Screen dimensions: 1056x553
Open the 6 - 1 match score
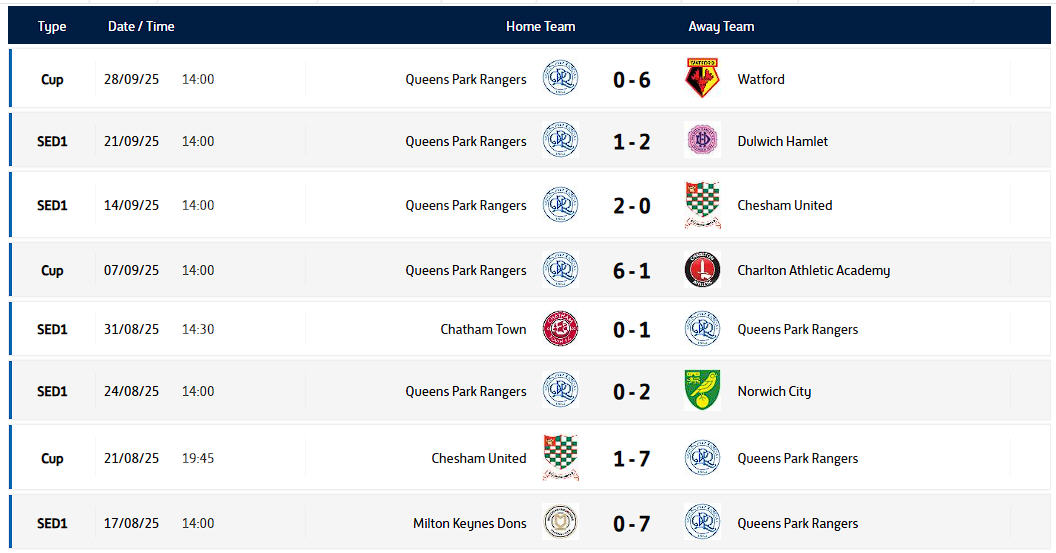point(631,270)
